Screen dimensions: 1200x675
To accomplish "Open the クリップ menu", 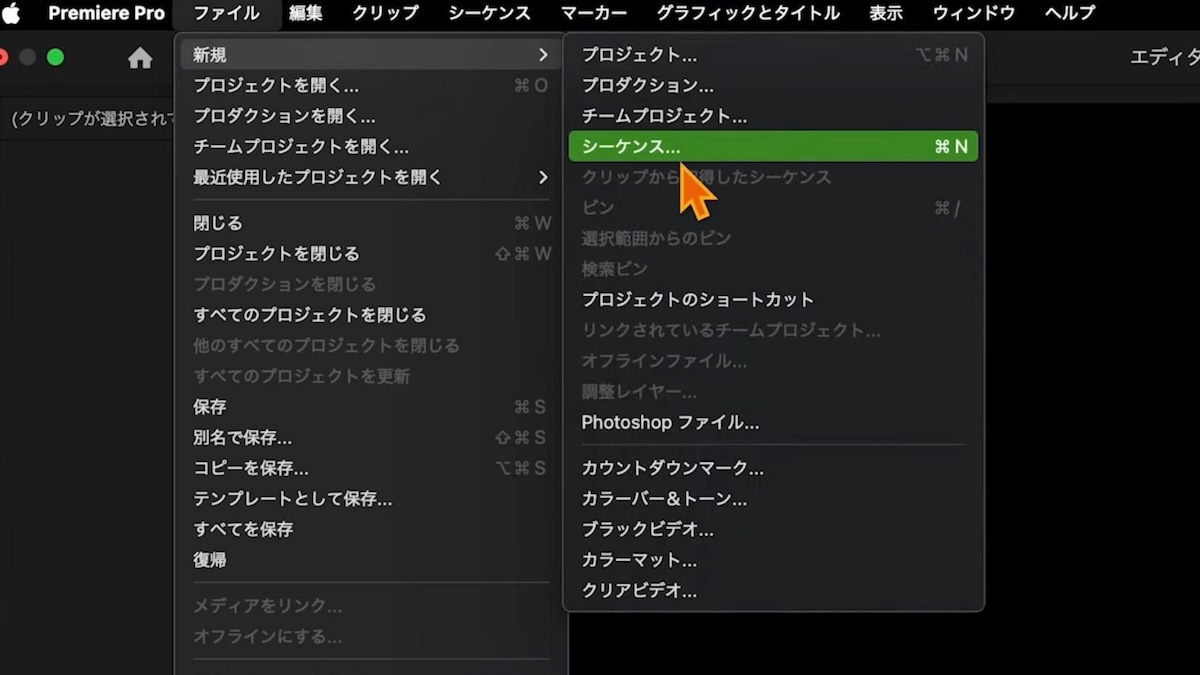I will (x=385, y=13).
